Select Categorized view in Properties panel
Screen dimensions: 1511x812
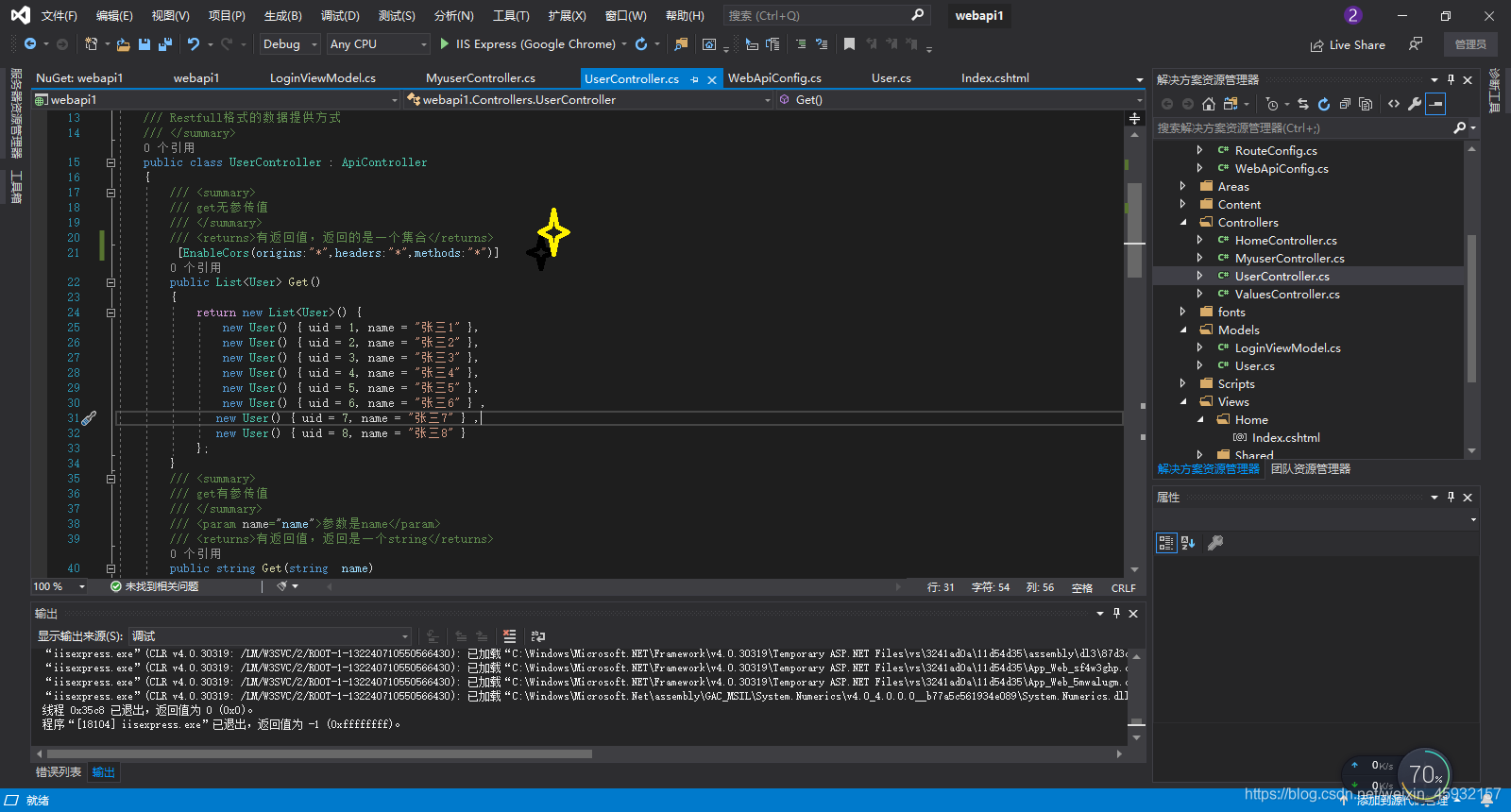click(x=1166, y=543)
